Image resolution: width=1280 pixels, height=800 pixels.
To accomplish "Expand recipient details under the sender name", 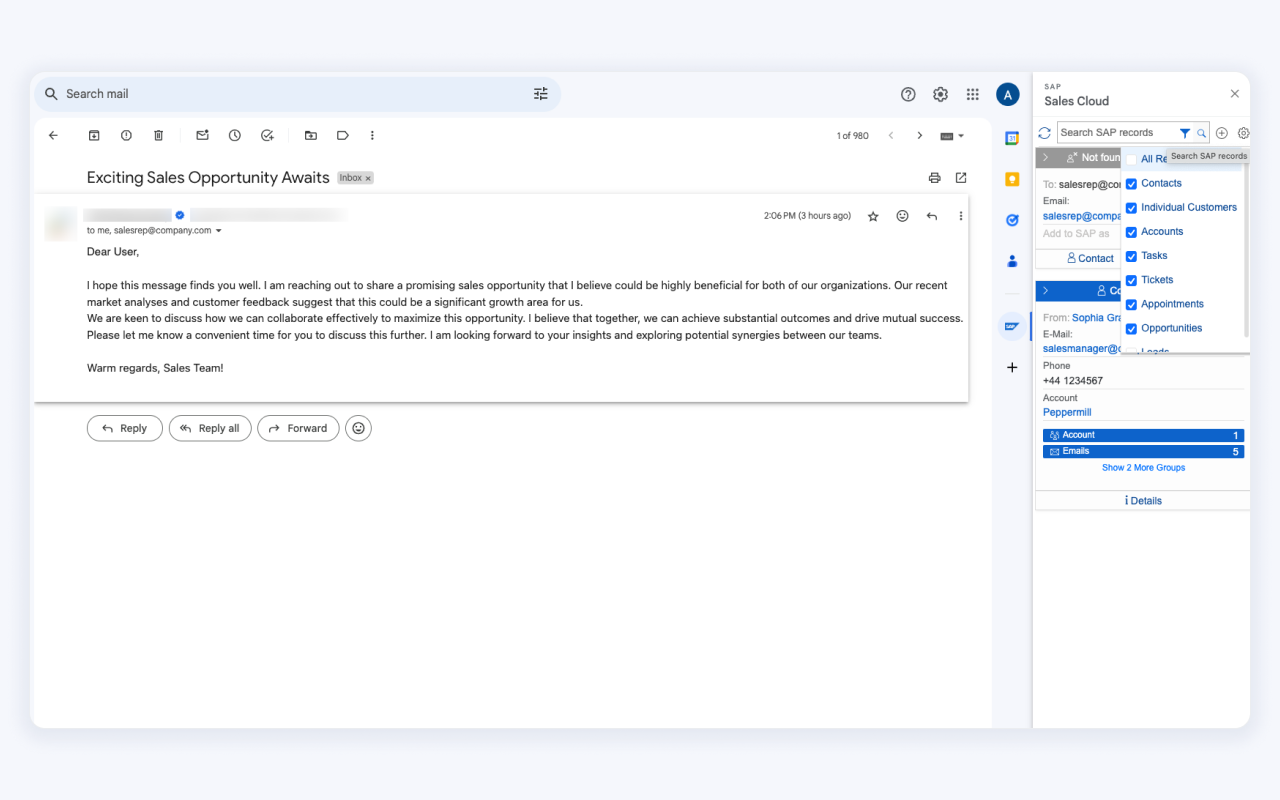I will coord(219,228).
